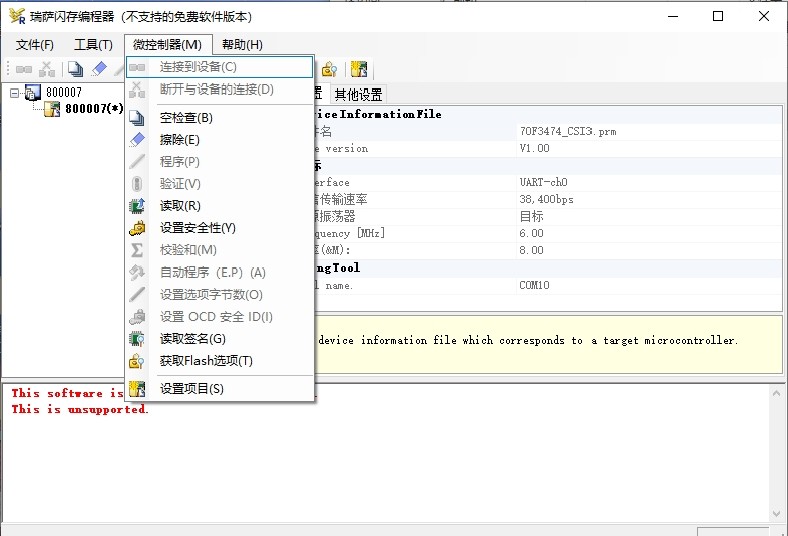The width and height of the screenshot is (788, 536).
Task: Choose 程序(P) program entry in menu
Action: coord(219,162)
